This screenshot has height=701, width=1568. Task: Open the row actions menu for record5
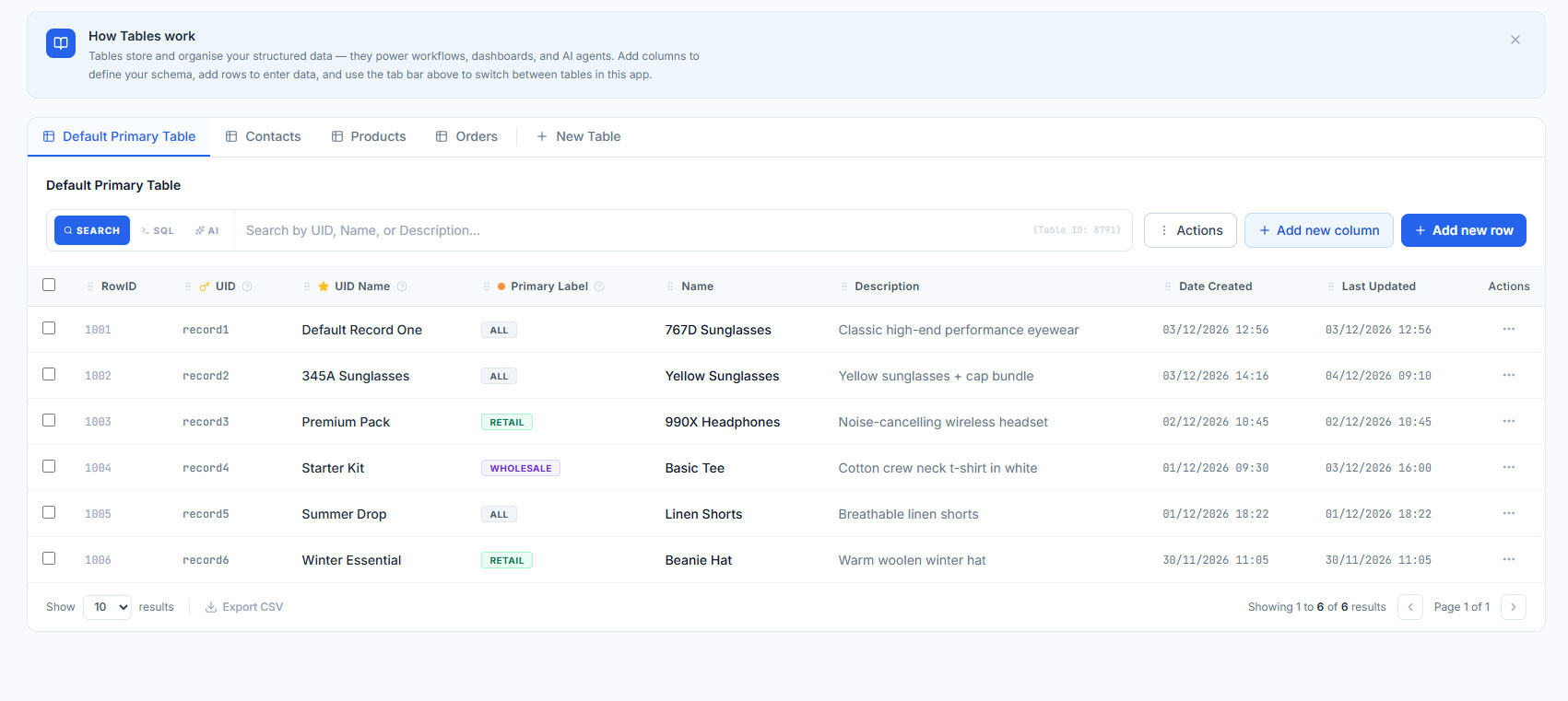[x=1508, y=513]
